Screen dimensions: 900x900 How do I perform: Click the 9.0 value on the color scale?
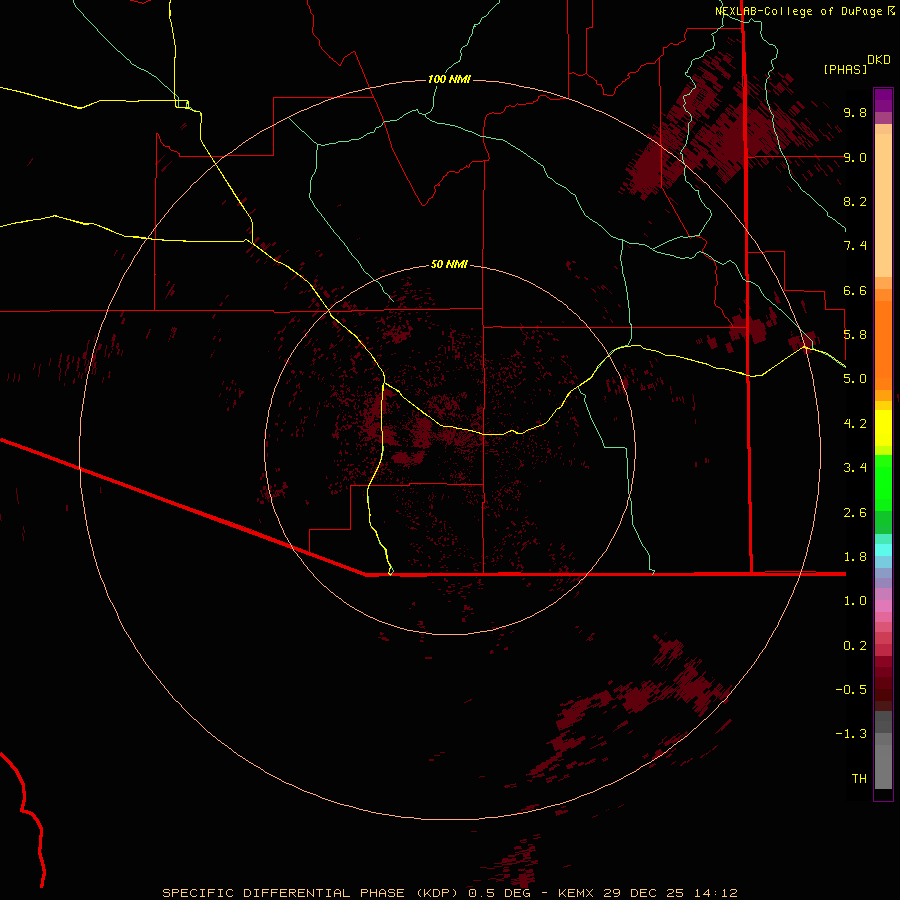coord(855,157)
